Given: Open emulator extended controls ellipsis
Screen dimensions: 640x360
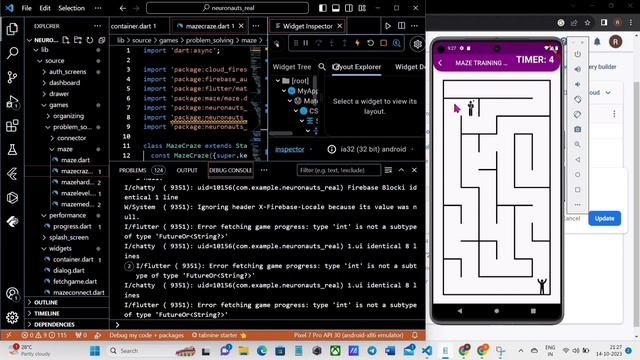Looking at the screenshot, I should 578,204.
